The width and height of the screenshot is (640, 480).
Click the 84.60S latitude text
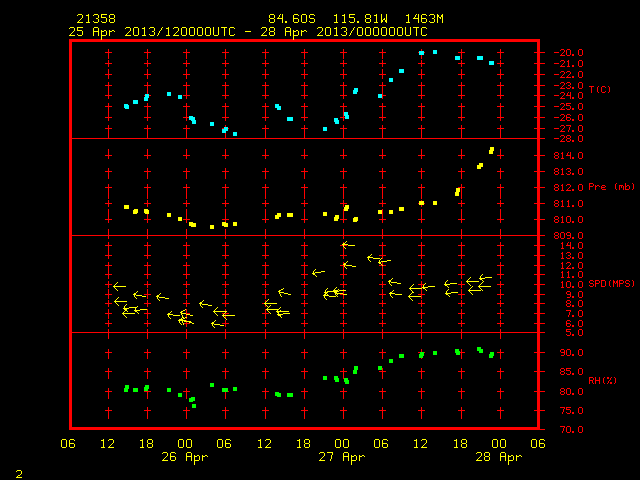(292, 19)
